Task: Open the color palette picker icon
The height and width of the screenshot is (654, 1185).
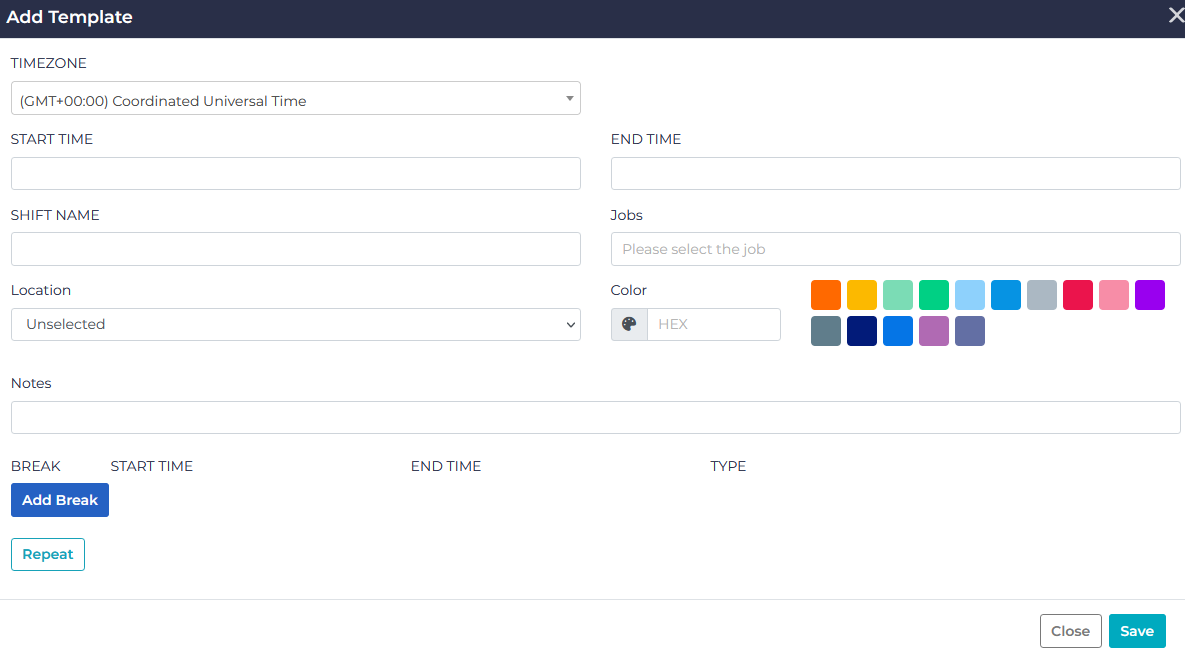Action: pos(629,324)
